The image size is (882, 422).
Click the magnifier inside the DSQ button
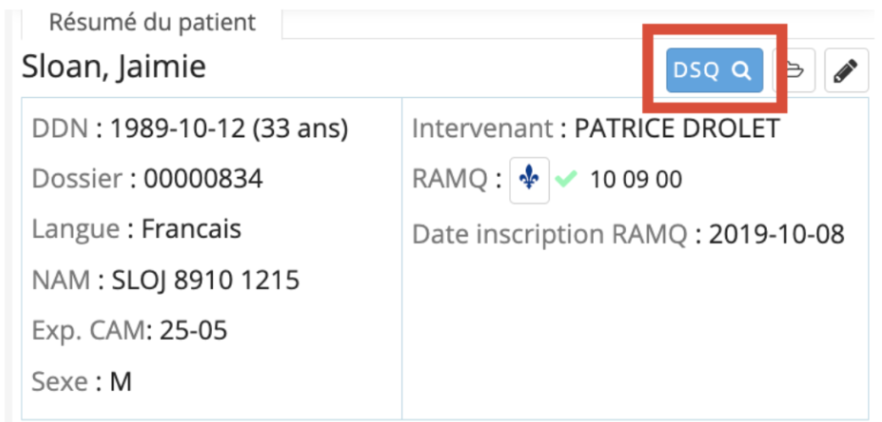[742, 70]
